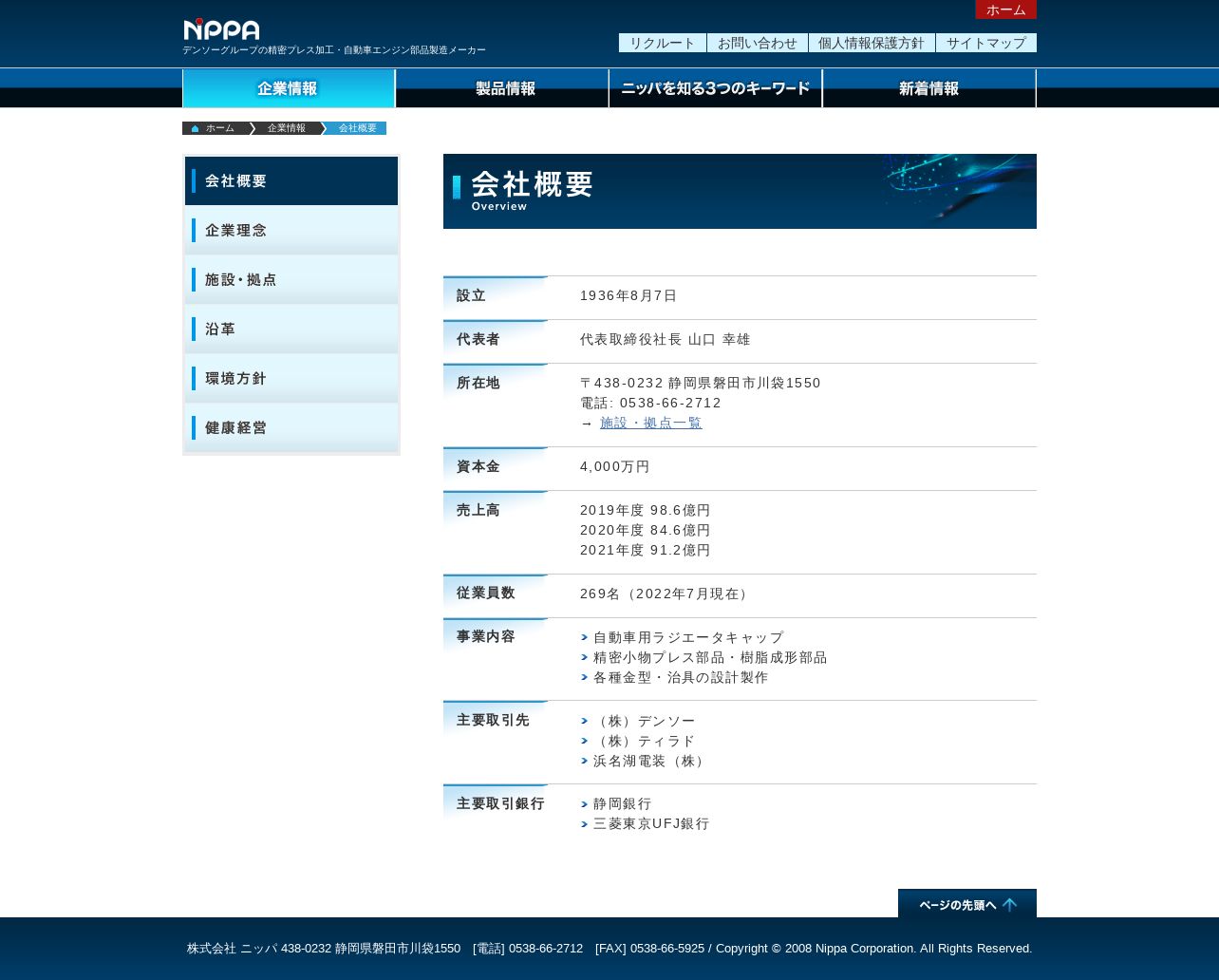The image size is (1219, 980).
Task: Click 代表取締役社長 山口 幸雄 text
Action: coord(666,339)
